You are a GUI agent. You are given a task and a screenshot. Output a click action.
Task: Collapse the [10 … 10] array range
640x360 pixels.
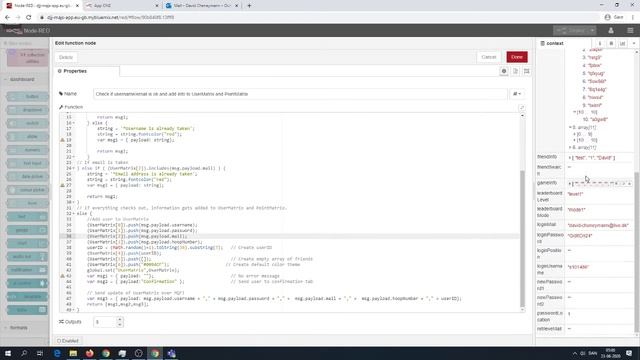pos(574,112)
